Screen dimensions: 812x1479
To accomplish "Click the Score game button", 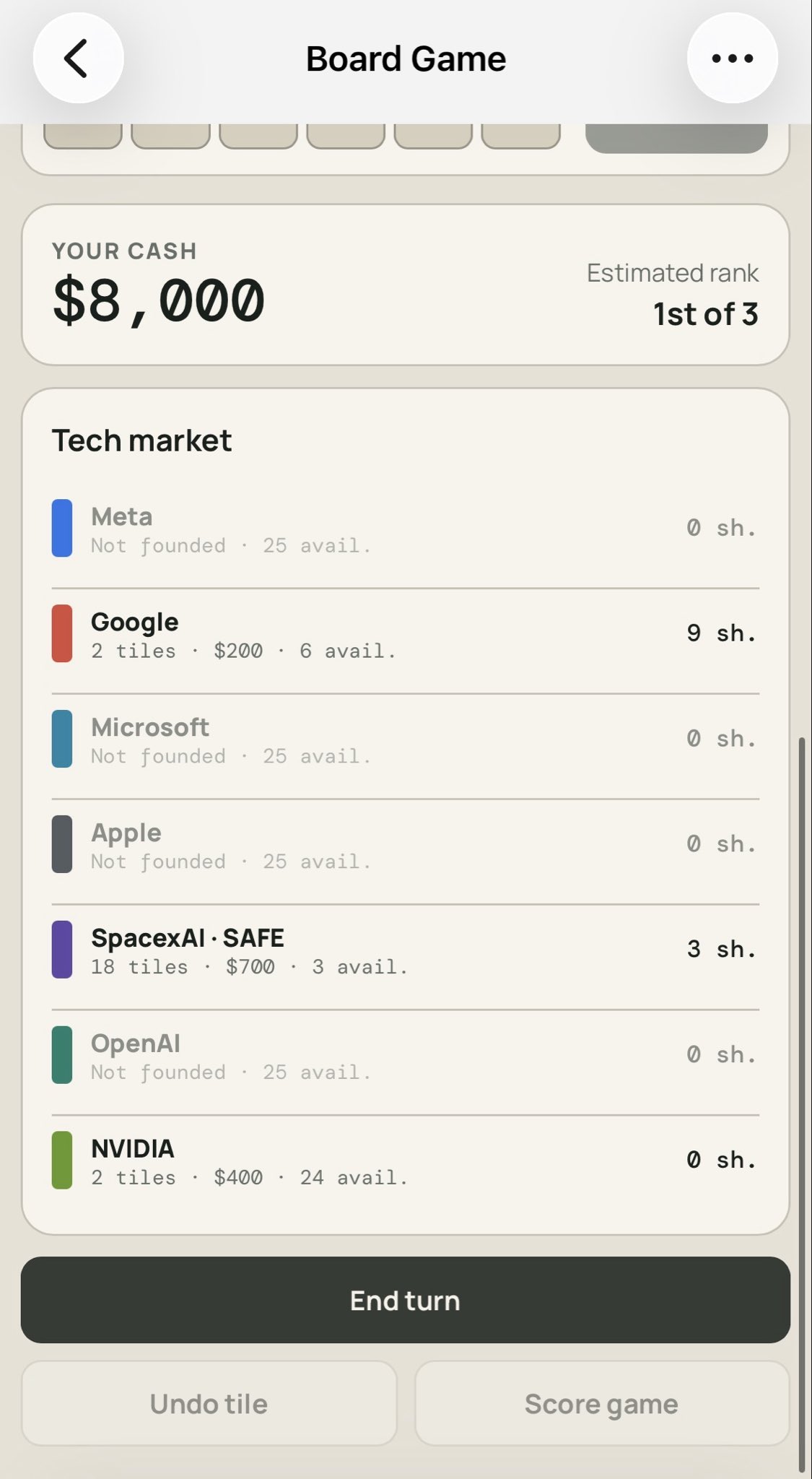I will click(x=602, y=1403).
